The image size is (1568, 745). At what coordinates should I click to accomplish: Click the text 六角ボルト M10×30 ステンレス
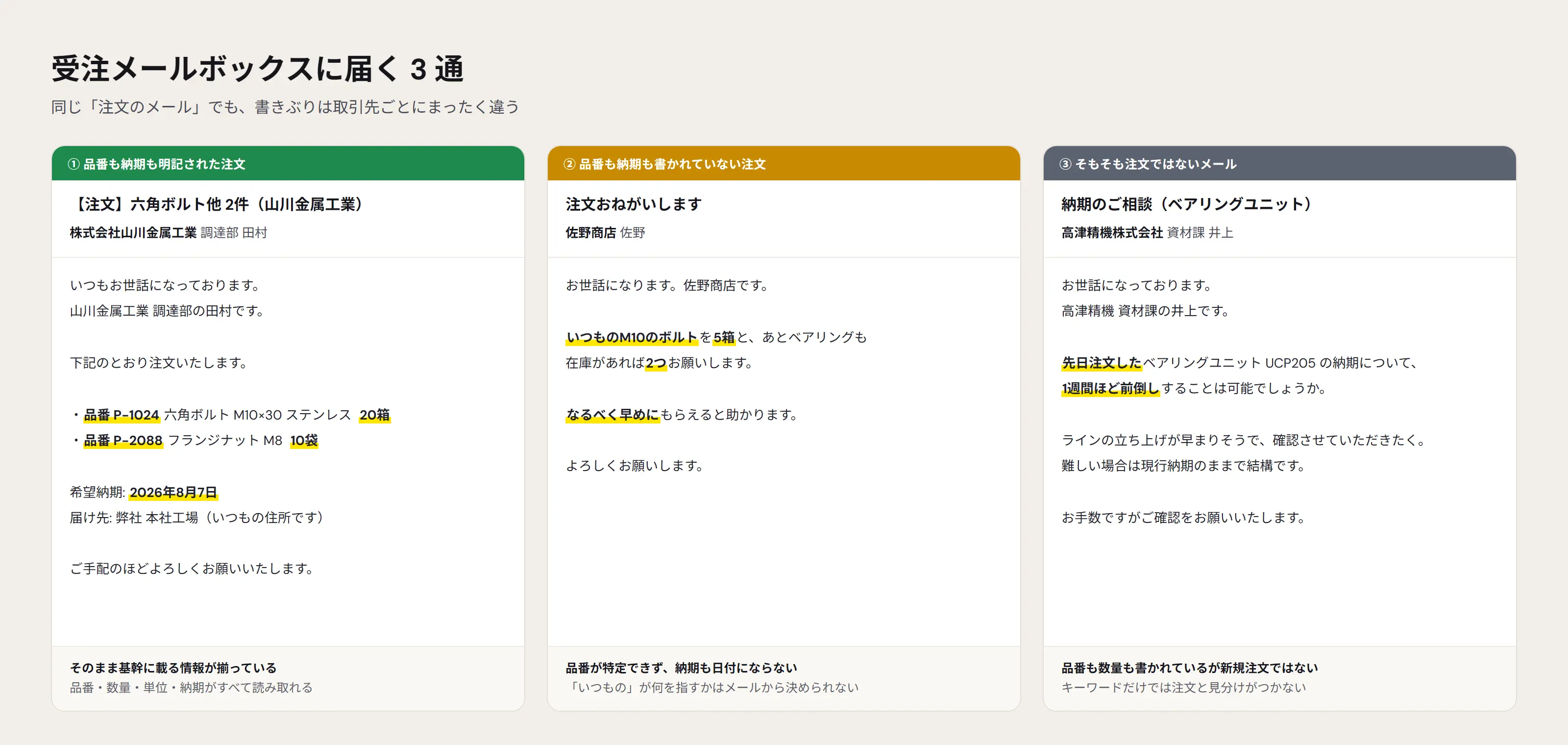[x=257, y=415]
